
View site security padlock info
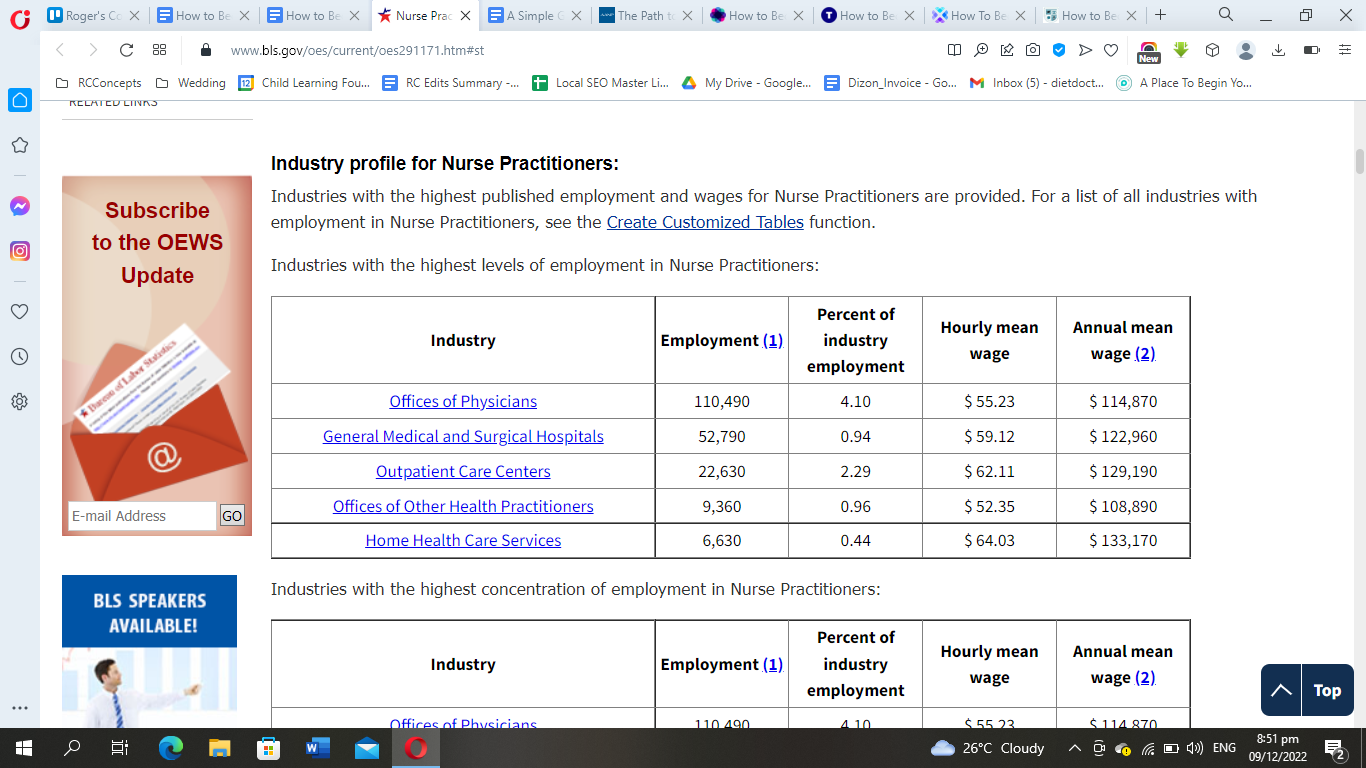click(x=206, y=50)
